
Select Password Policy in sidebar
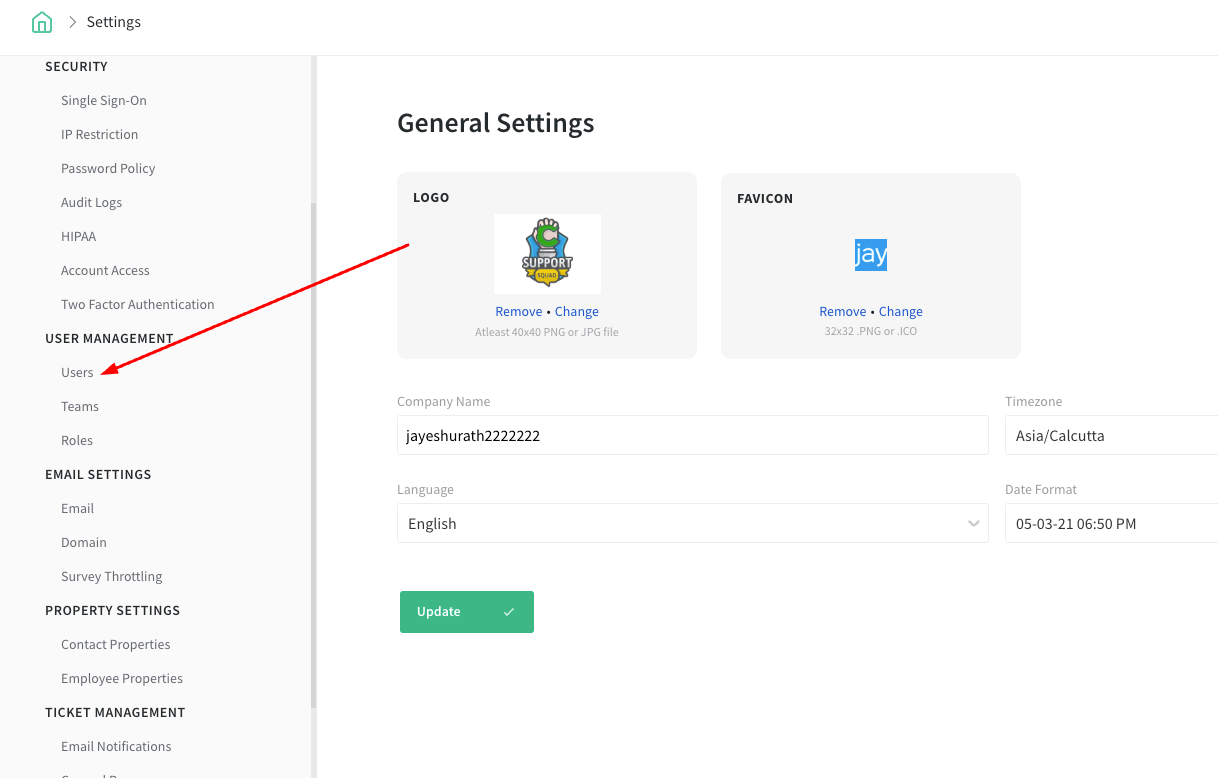pyautogui.click(x=108, y=168)
